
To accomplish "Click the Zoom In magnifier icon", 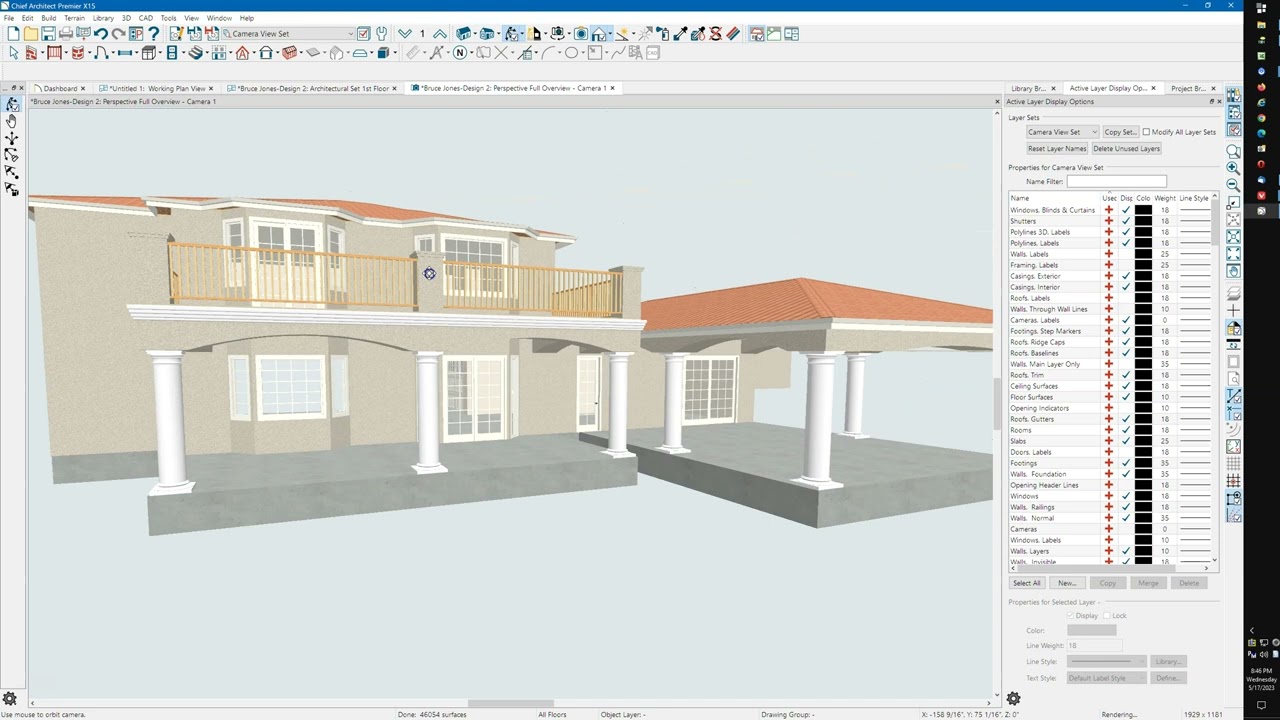I will [x=1233, y=168].
